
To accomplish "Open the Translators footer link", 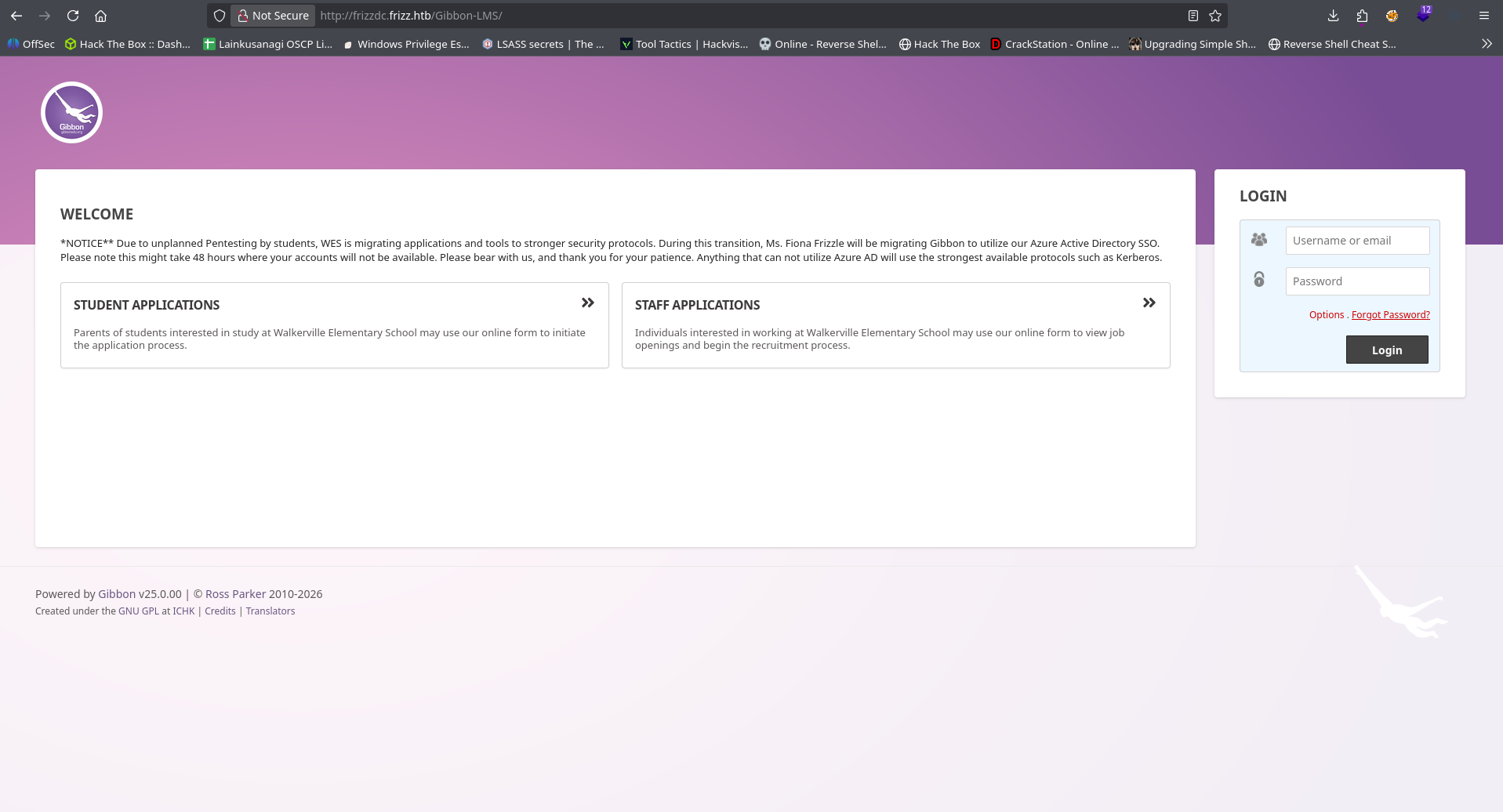I will click(x=270, y=611).
